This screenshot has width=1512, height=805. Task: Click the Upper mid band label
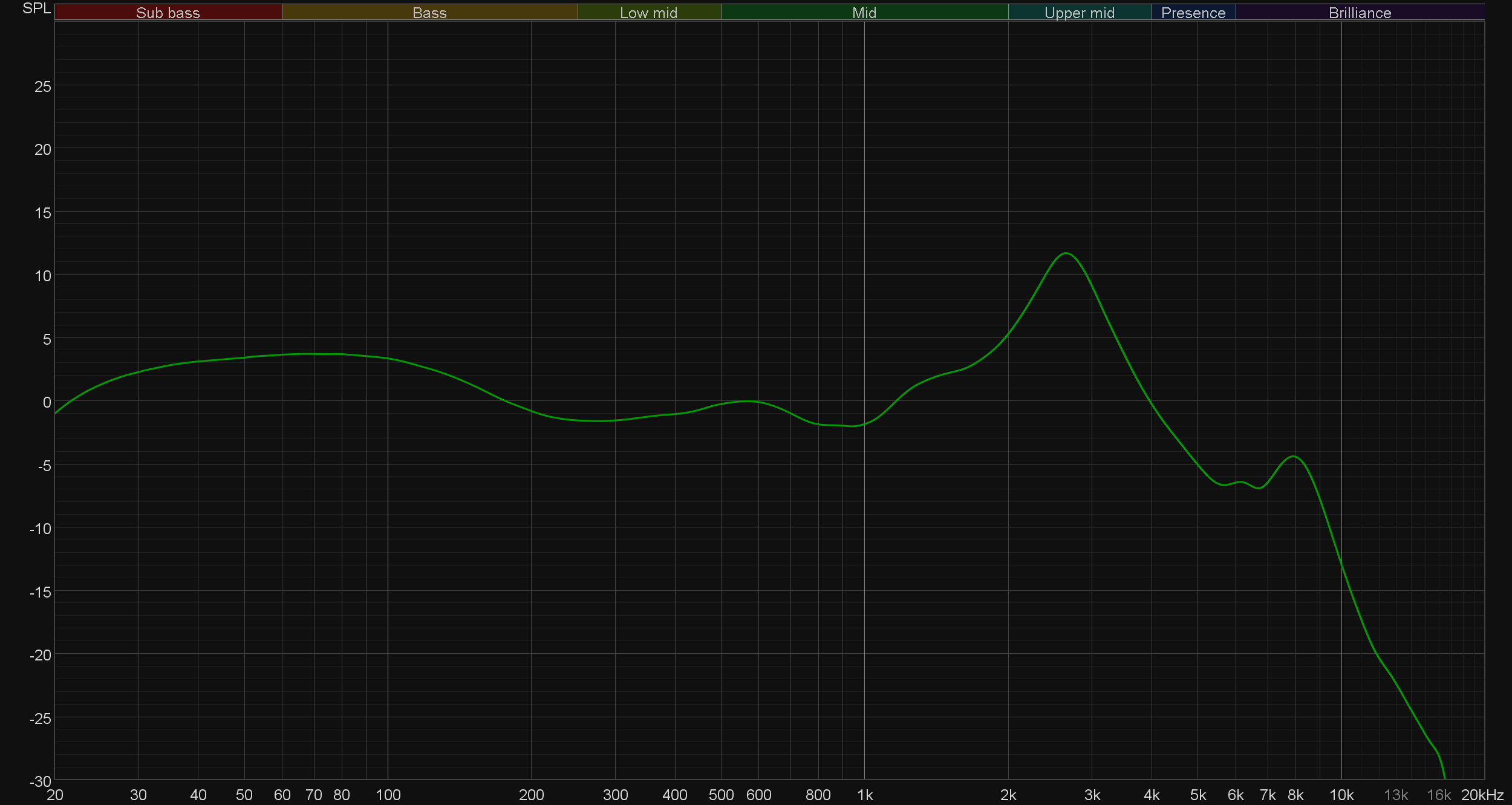tap(1079, 13)
